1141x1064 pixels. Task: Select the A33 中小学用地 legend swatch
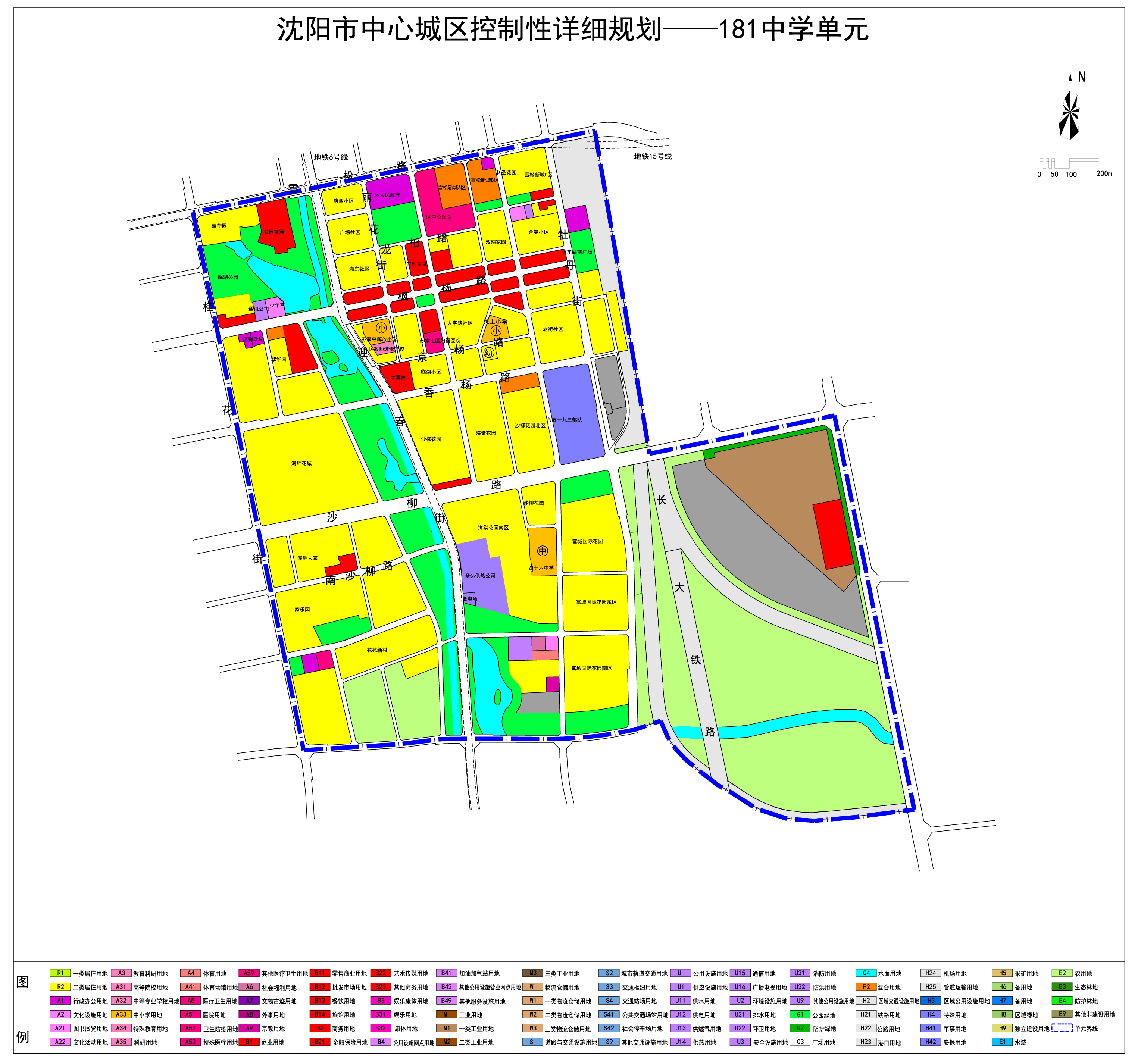pyautogui.click(x=121, y=1014)
